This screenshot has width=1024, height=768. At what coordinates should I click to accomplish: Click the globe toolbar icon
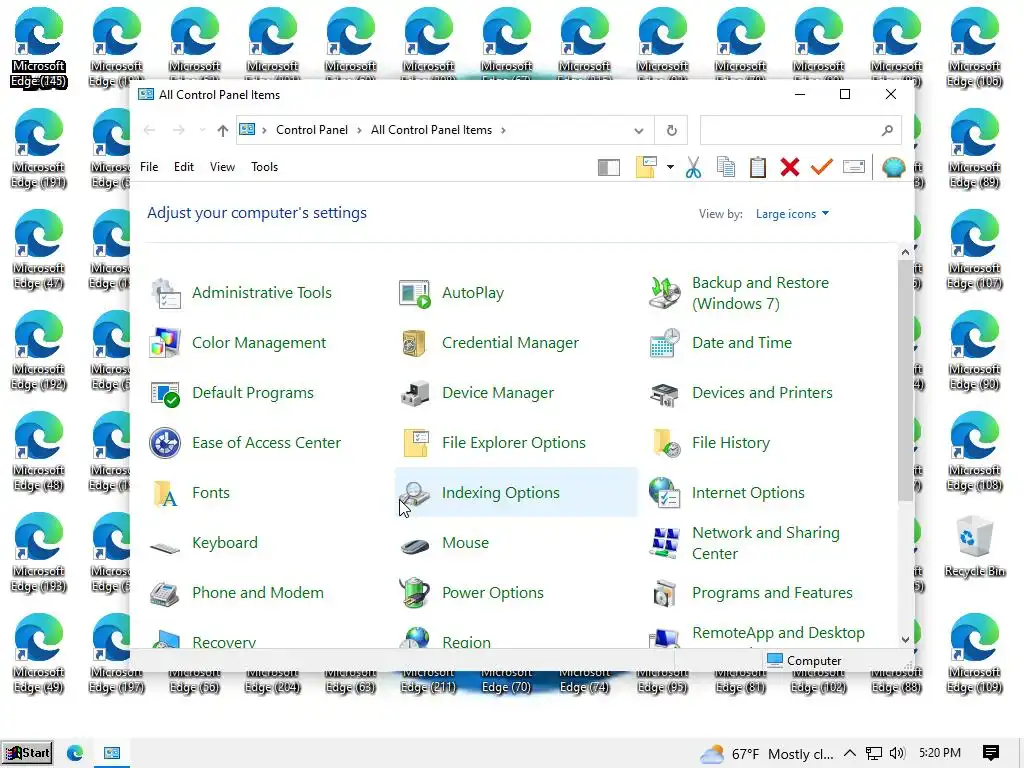893,167
